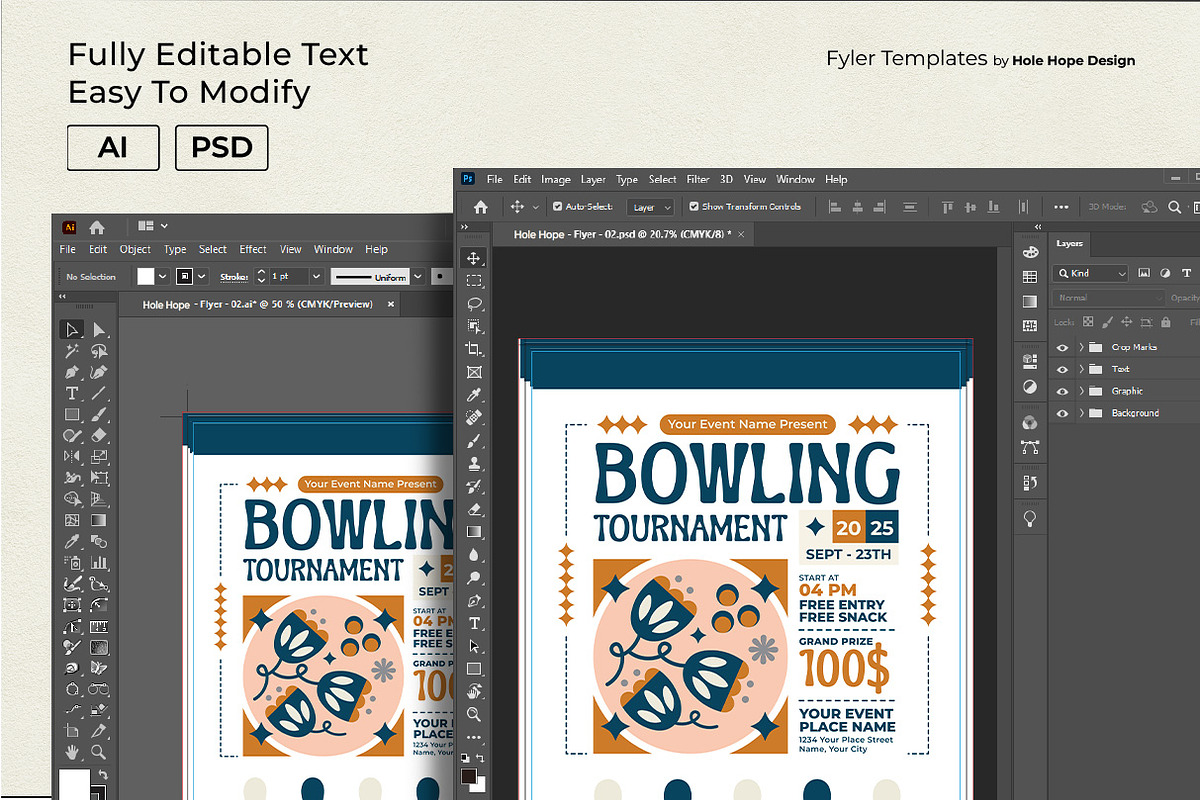The image size is (1200, 800).
Task: Click Illustrator's stroke weight 1 pt field
Action: [288, 277]
